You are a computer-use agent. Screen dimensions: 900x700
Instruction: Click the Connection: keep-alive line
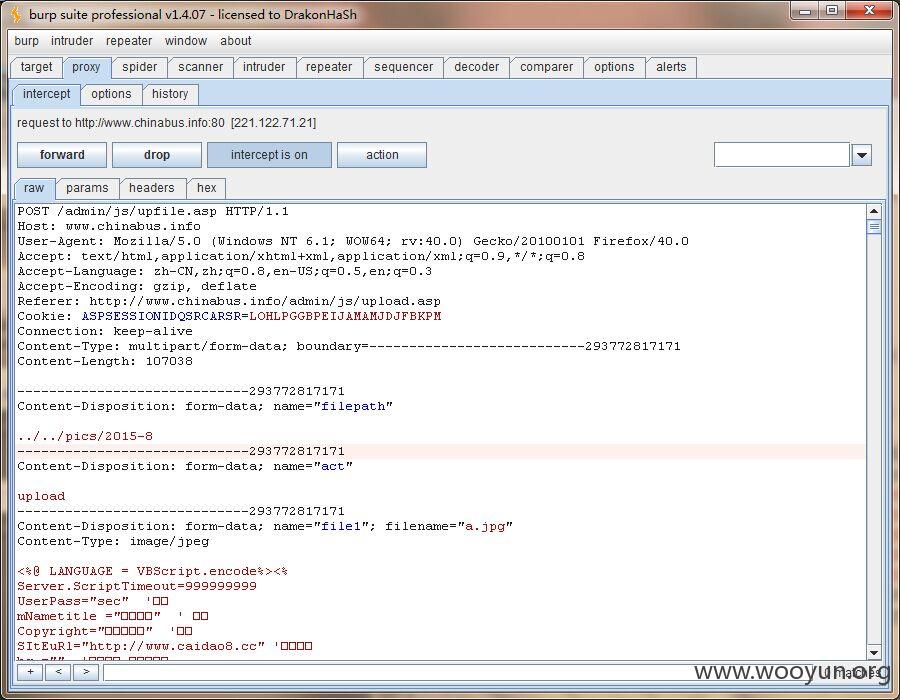pyautogui.click(x=105, y=331)
